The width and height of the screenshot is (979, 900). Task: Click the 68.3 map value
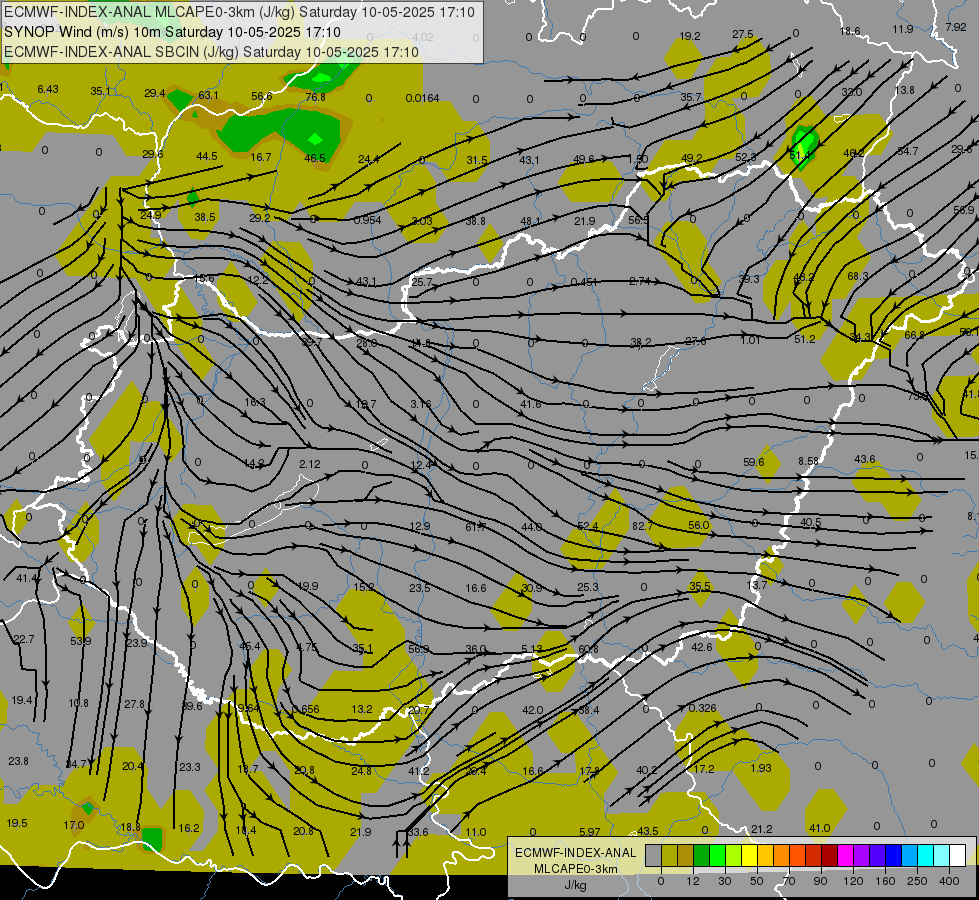click(858, 275)
